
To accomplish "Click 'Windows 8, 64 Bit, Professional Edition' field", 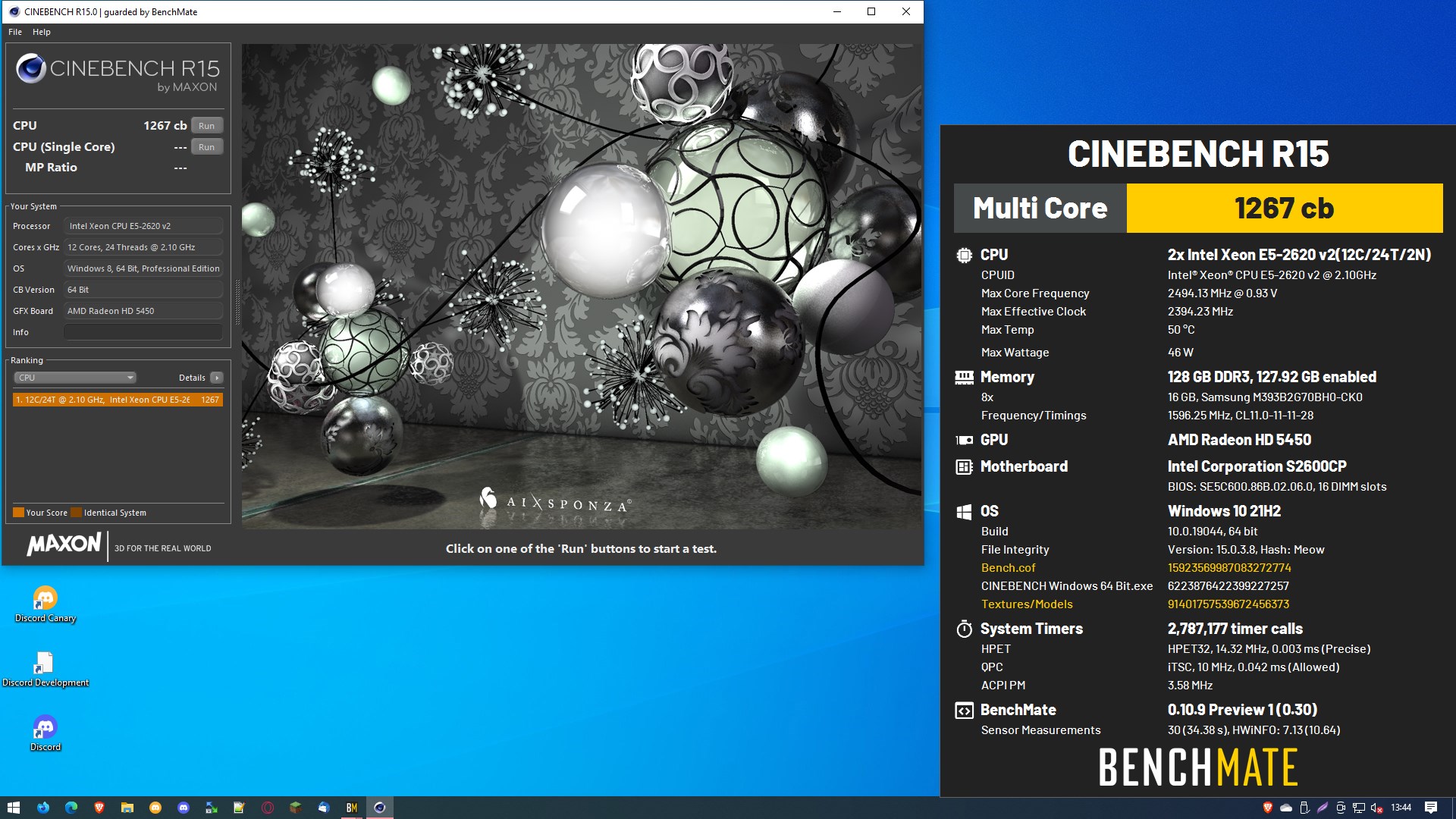I will click(x=143, y=268).
